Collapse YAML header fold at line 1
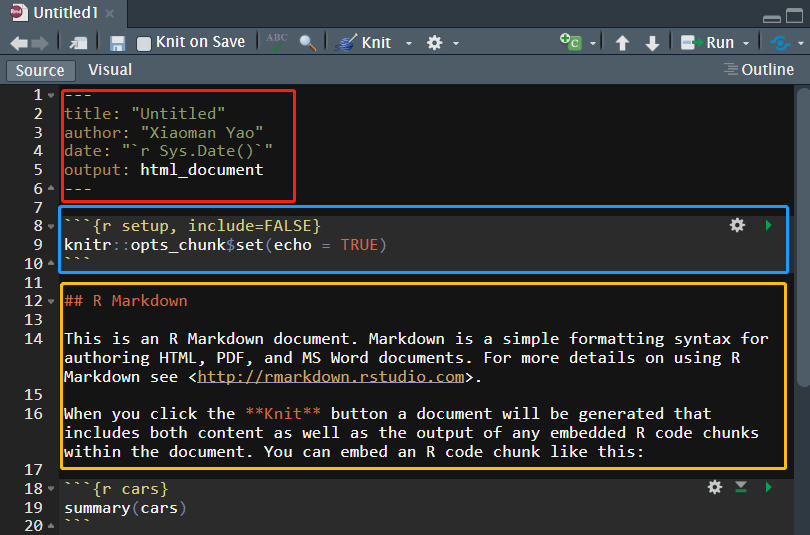Image resolution: width=810 pixels, height=535 pixels. (51, 96)
